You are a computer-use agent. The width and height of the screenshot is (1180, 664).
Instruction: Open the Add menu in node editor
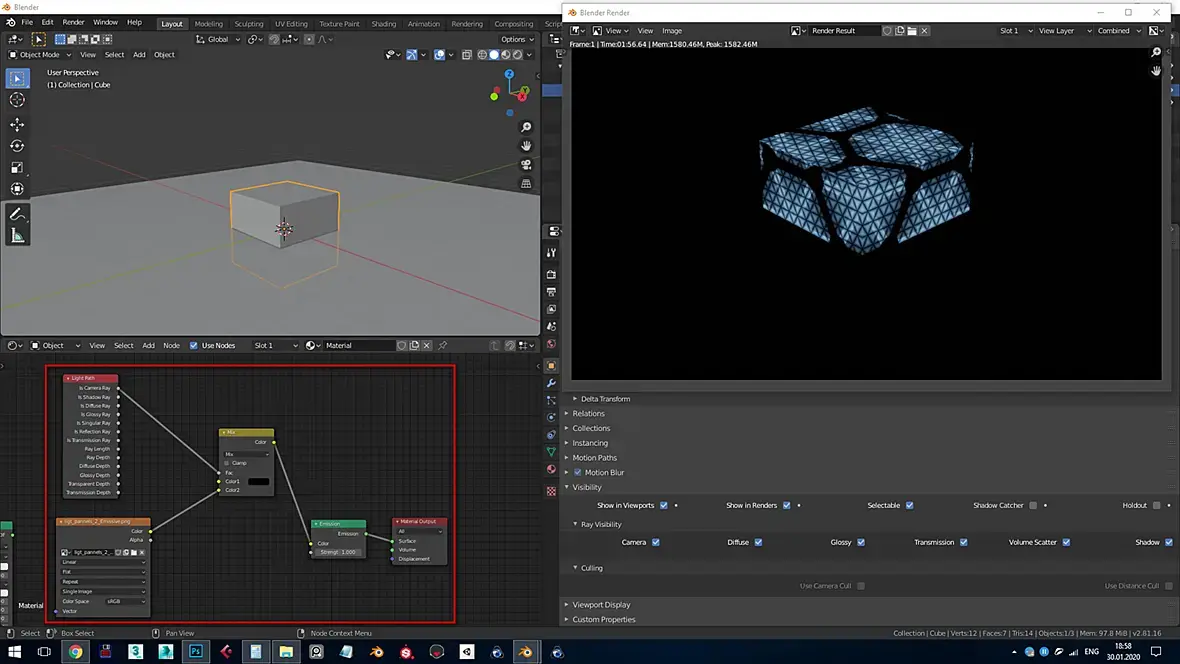[148, 346]
